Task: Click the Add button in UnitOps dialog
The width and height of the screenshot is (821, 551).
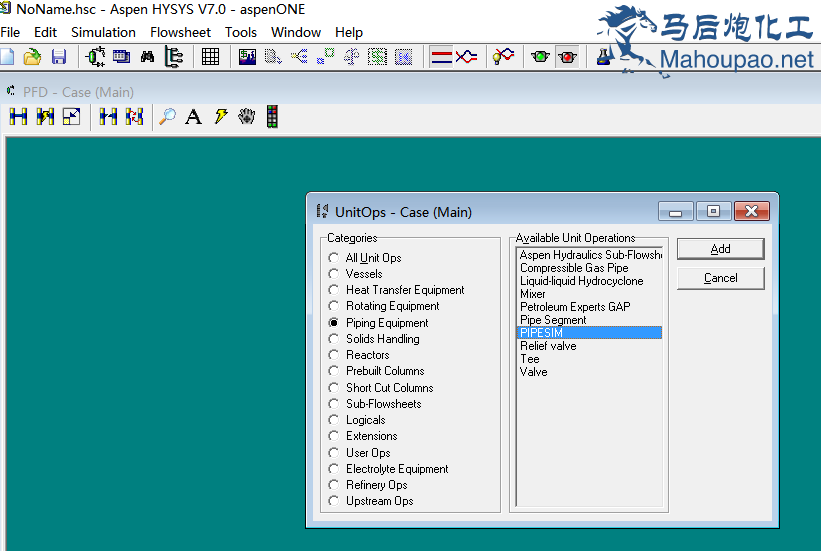Action: 720,249
